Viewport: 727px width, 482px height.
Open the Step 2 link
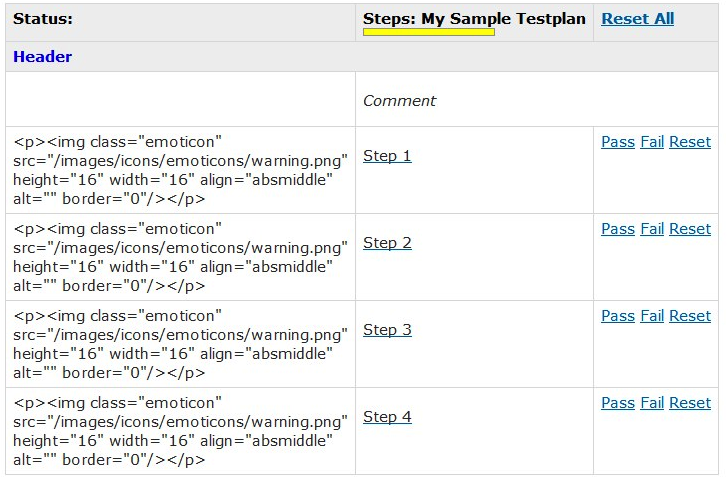pyautogui.click(x=387, y=243)
